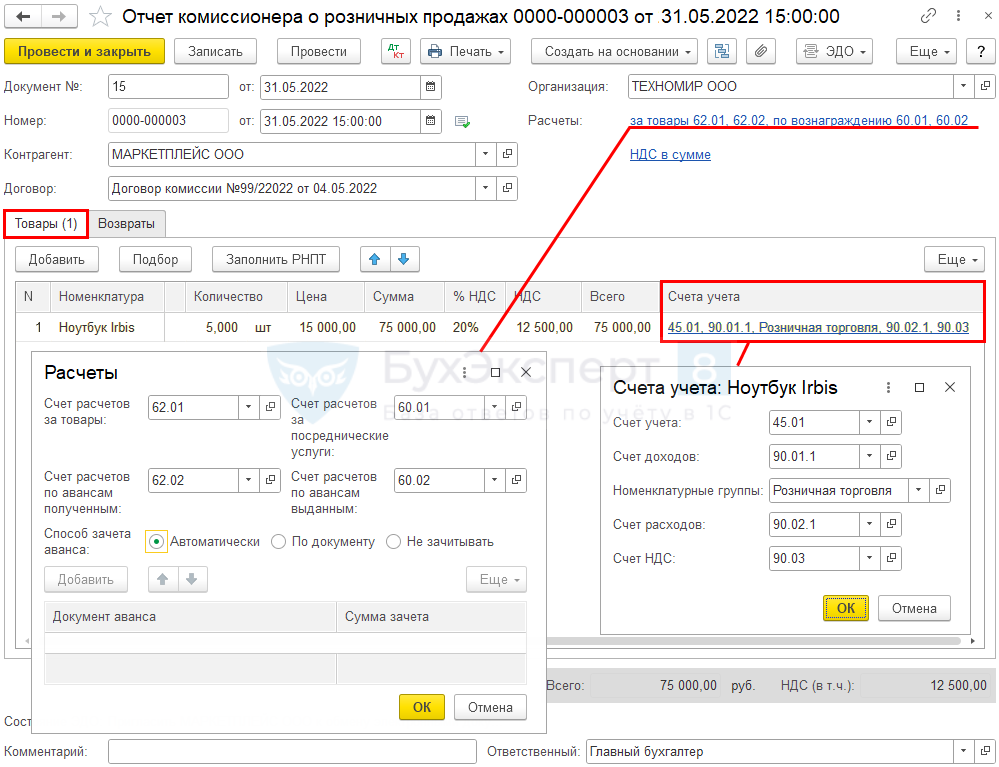999x767 pixels.
Task: Expand Организация dropdown list
Action: pos(964,86)
